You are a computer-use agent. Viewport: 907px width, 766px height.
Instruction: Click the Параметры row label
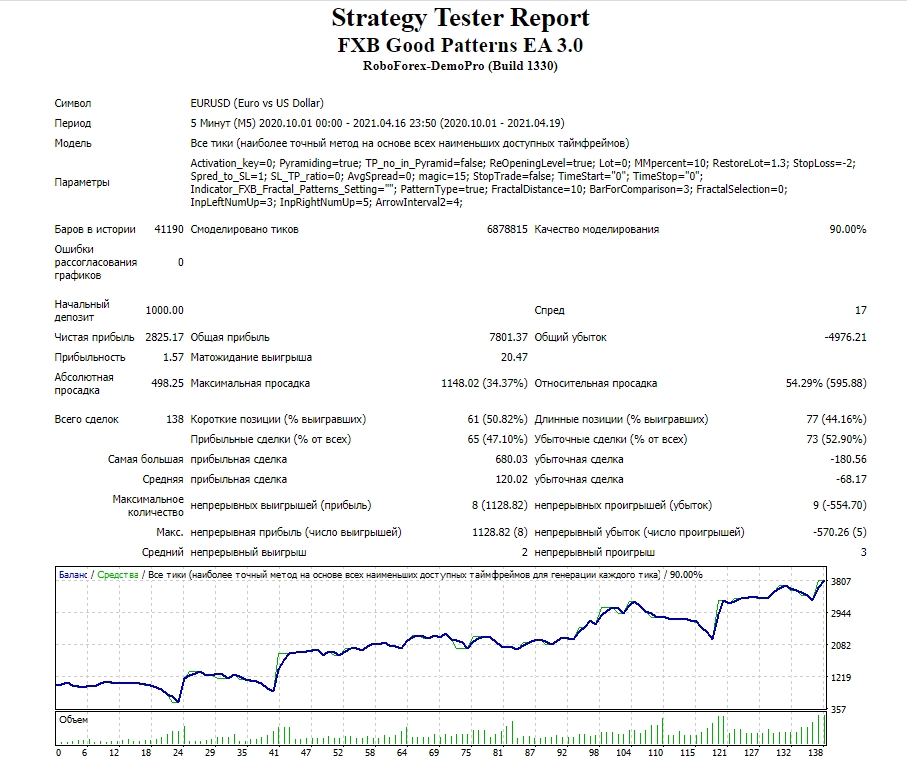(82, 182)
